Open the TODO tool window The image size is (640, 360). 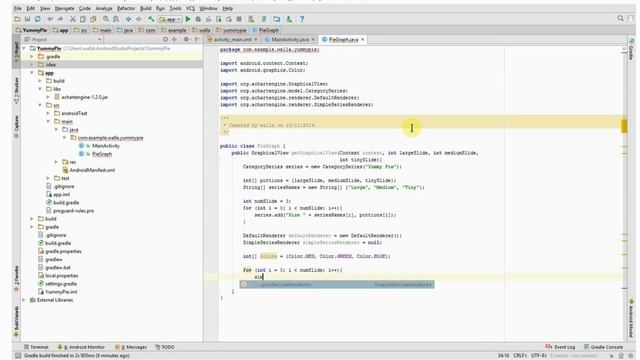point(164,347)
